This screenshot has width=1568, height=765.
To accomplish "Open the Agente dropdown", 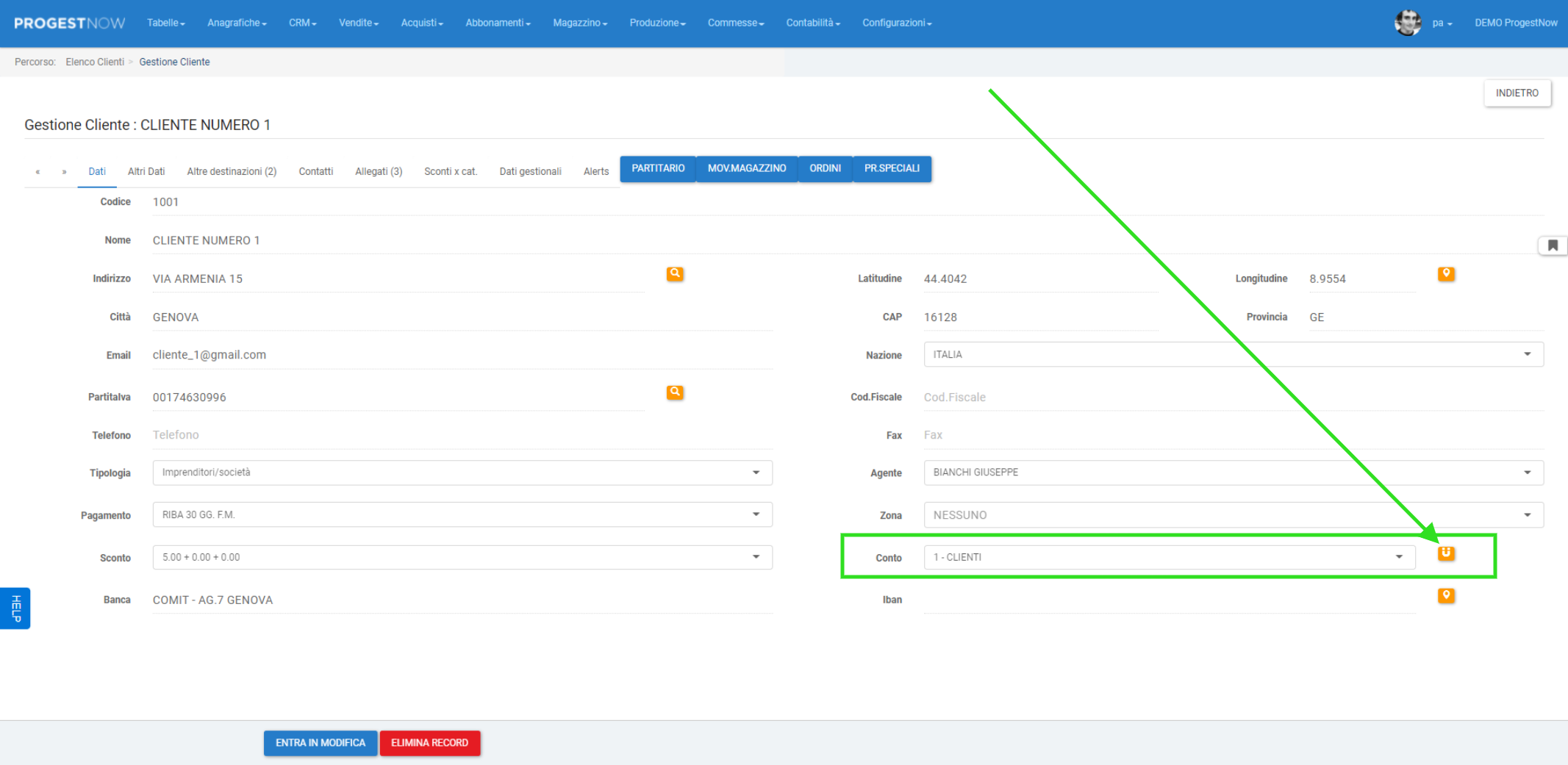I will (x=1233, y=473).
